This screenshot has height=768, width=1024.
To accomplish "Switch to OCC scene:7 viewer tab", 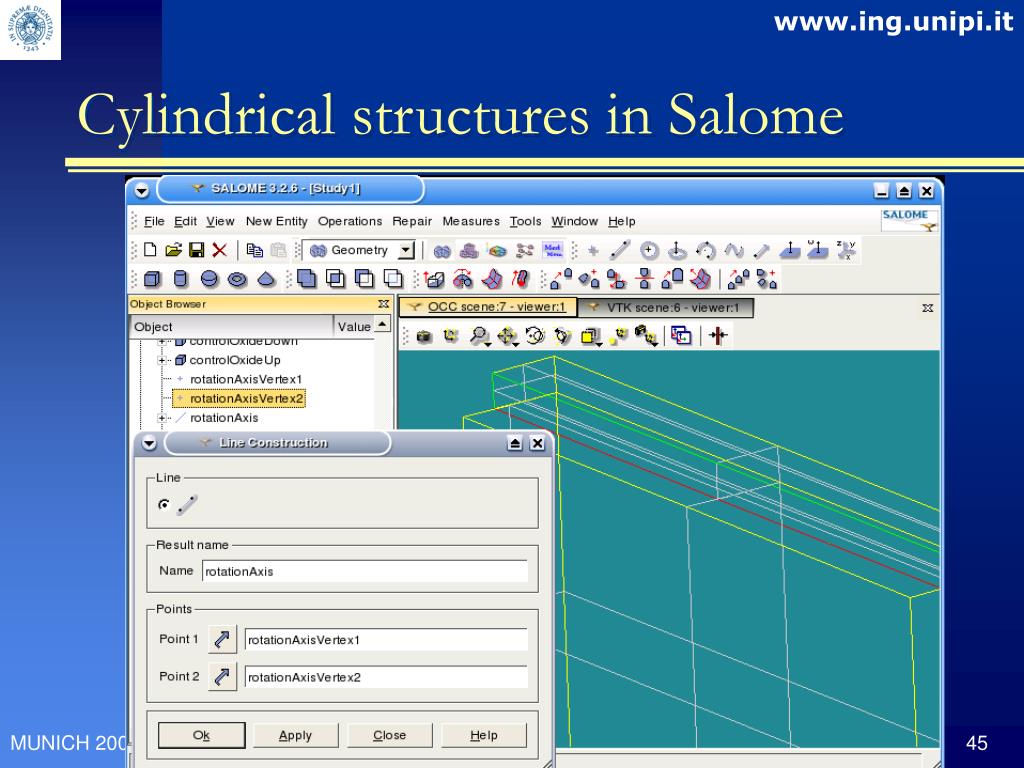I will point(488,307).
